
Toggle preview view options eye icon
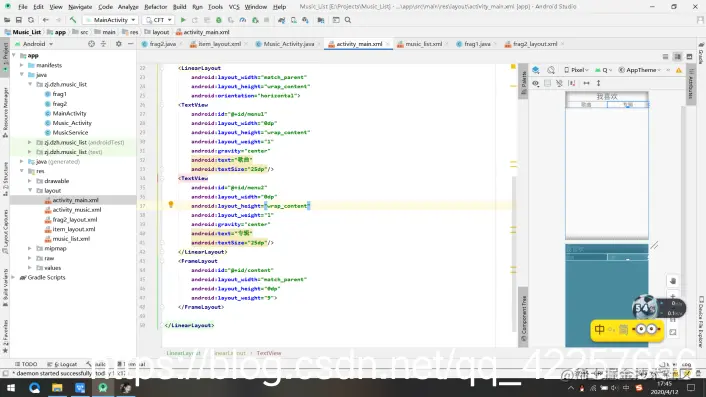click(x=535, y=83)
